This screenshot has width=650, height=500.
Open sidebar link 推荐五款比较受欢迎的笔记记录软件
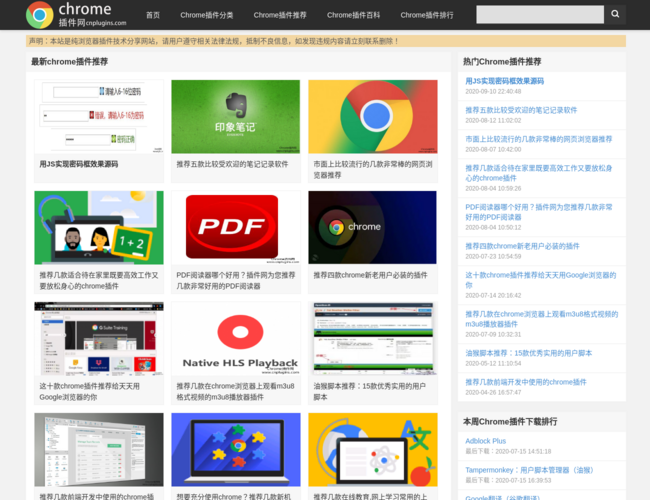(521, 110)
